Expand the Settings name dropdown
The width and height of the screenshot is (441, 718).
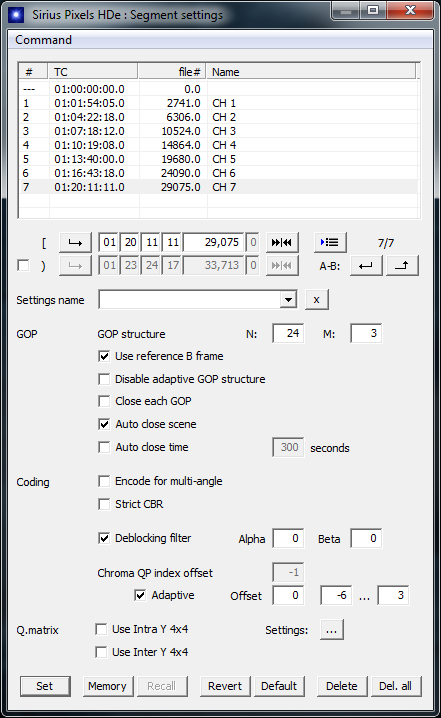tap(288, 300)
